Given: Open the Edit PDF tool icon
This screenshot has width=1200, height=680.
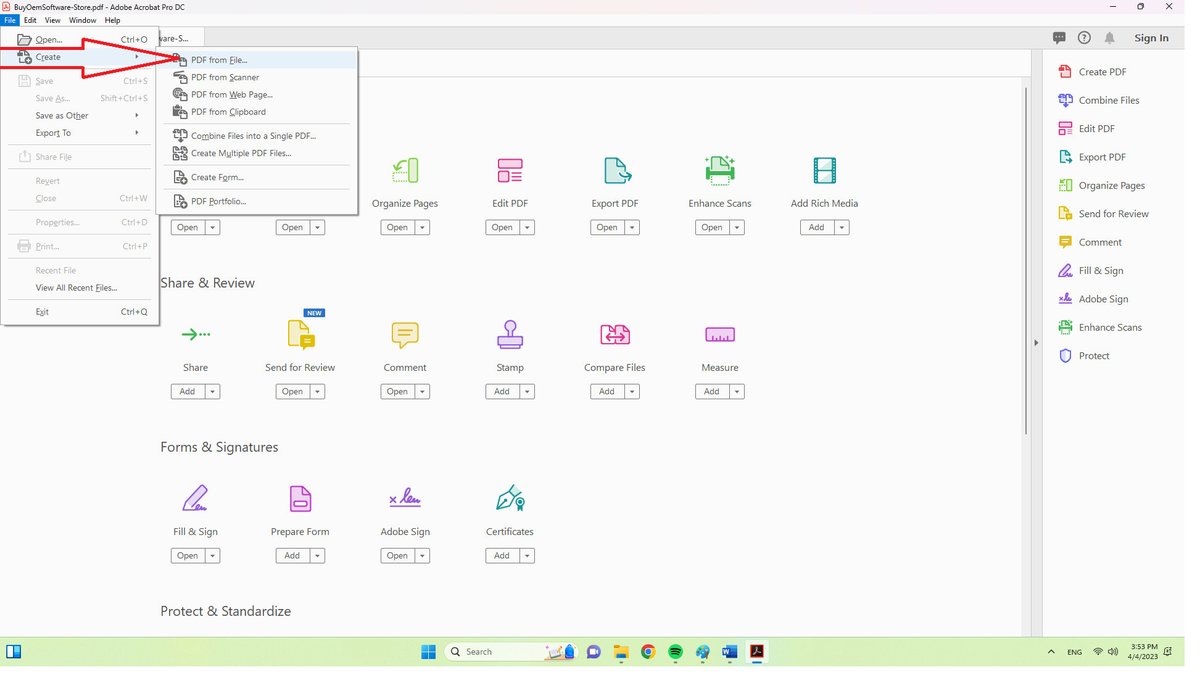Looking at the screenshot, I should 510,170.
